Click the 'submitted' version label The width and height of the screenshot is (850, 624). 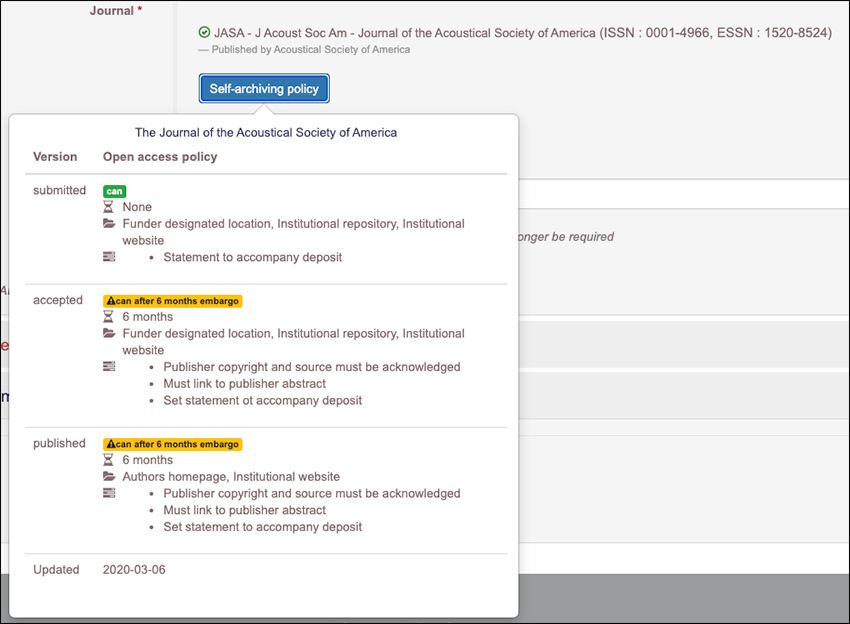click(60, 190)
